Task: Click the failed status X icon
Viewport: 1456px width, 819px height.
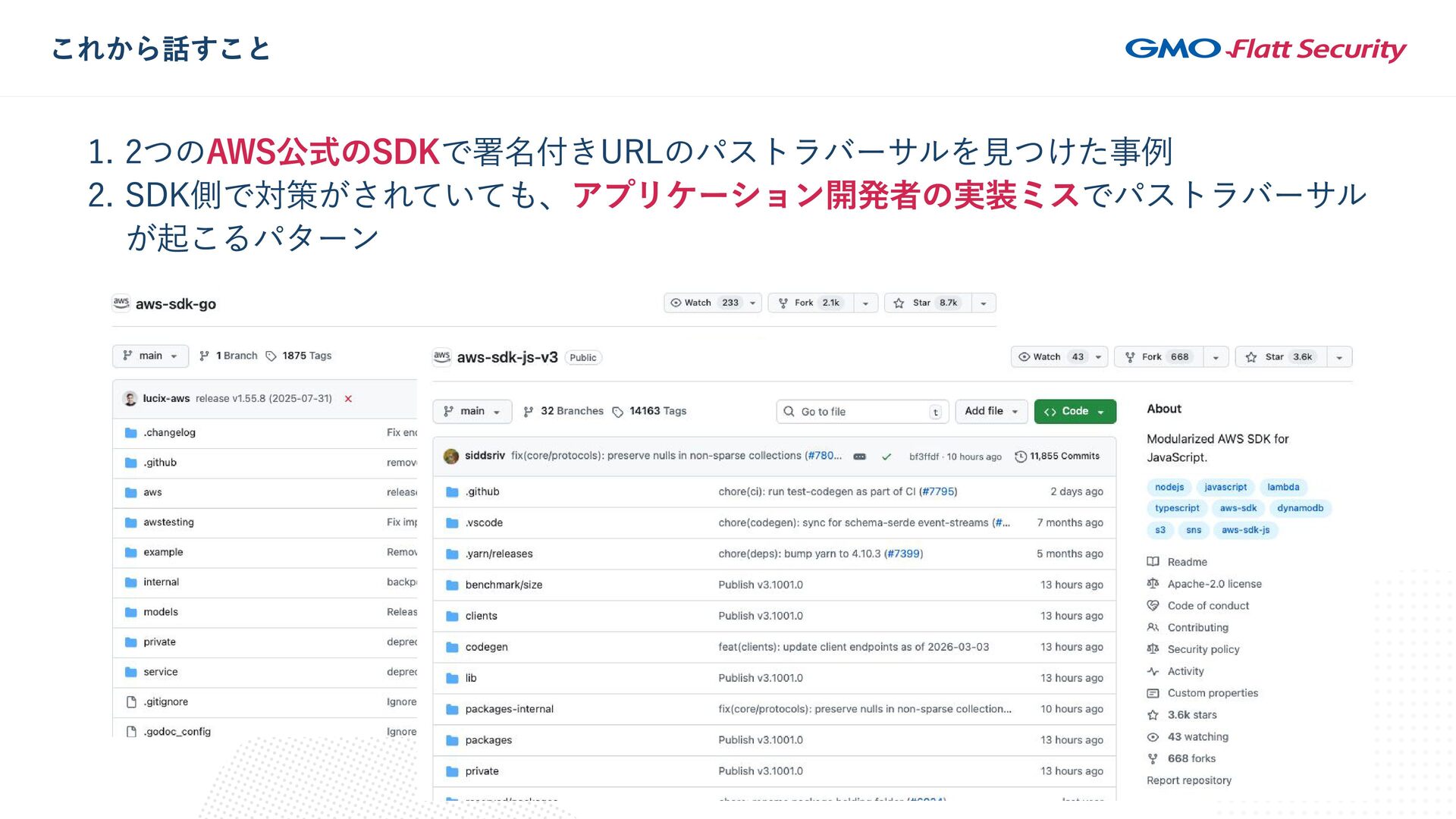Action: click(348, 399)
